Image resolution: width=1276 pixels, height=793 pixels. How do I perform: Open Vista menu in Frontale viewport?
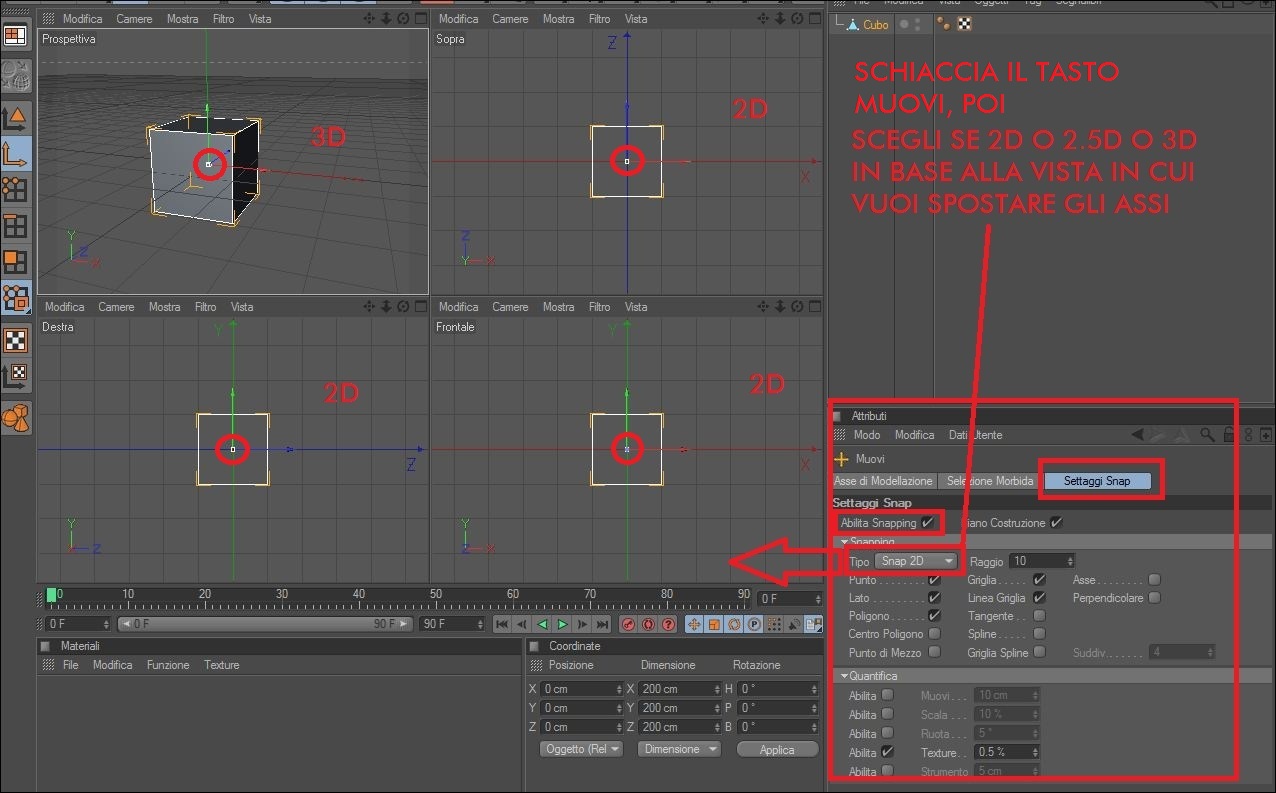point(636,307)
